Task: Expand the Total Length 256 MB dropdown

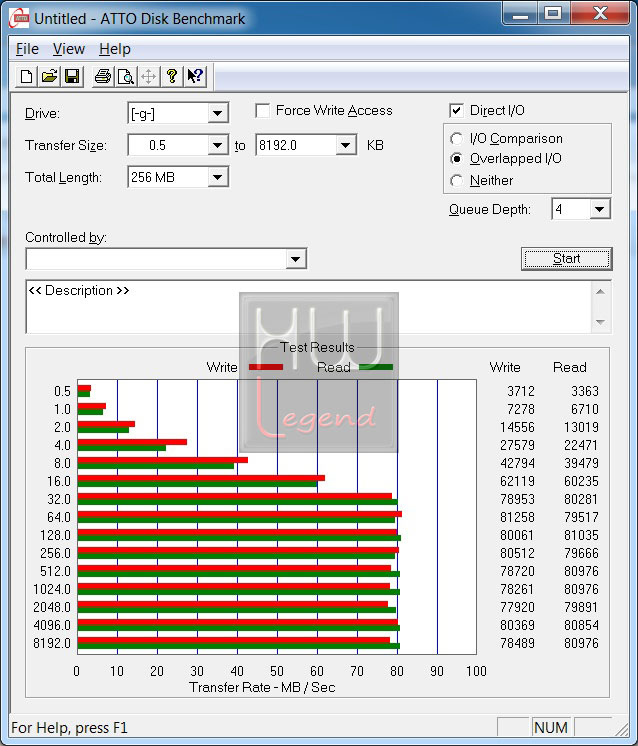Action: tap(217, 177)
